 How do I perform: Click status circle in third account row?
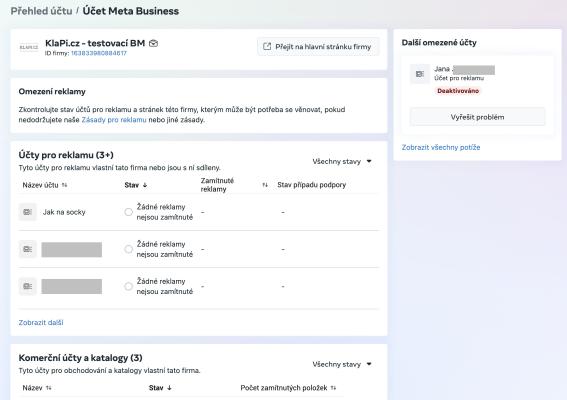coord(128,286)
